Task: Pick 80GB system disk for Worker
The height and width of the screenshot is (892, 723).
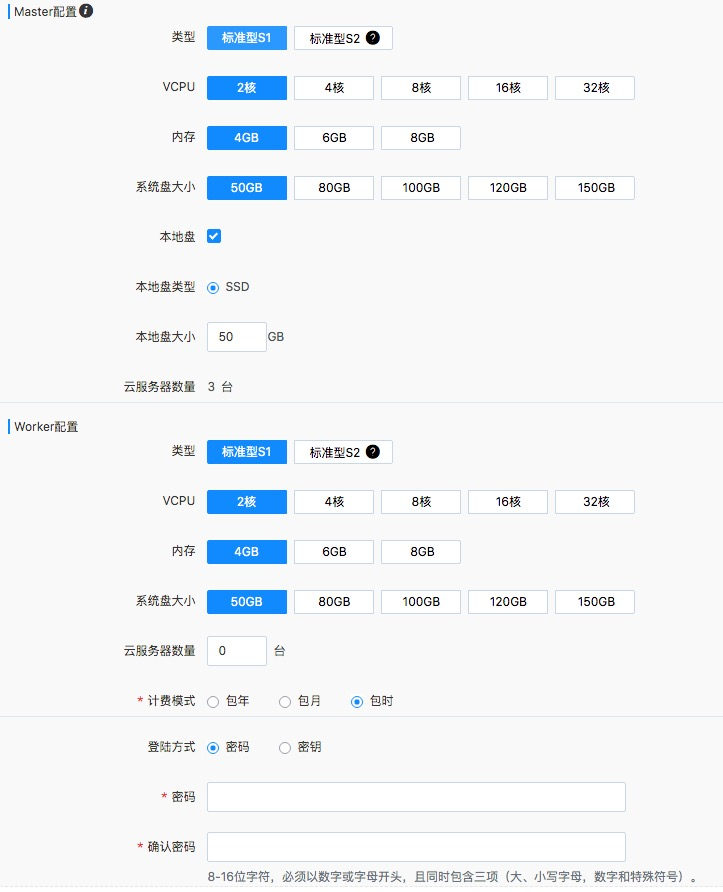Action: pos(334,602)
